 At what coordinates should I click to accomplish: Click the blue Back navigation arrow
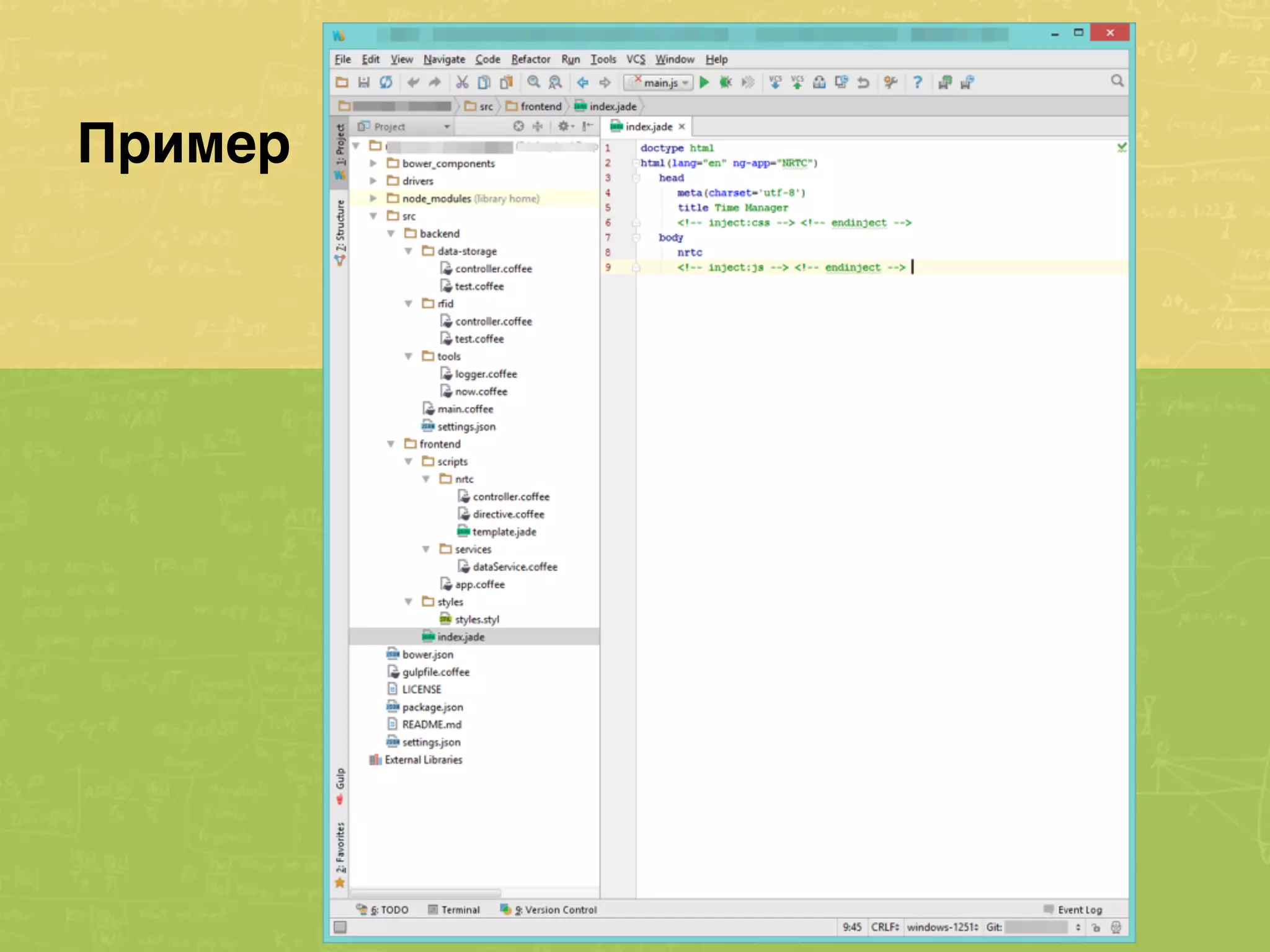pyautogui.click(x=583, y=82)
